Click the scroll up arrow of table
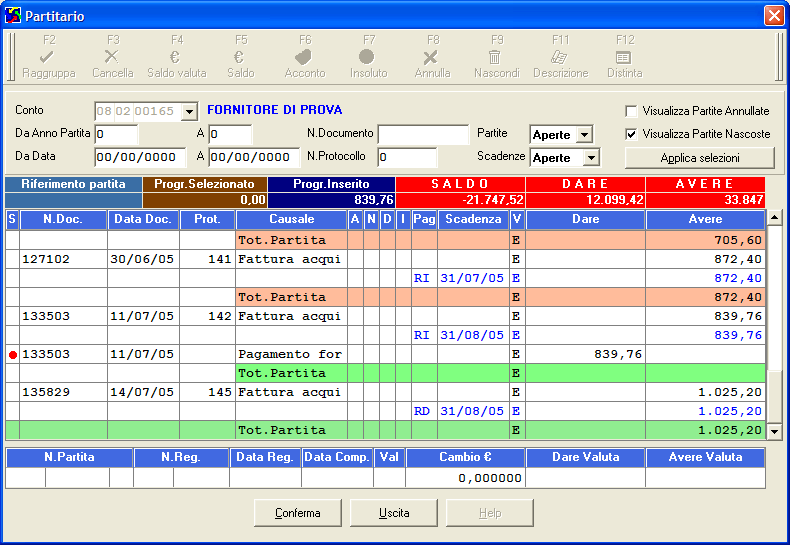Viewport: 790px width, 545px height. pos(774,218)
